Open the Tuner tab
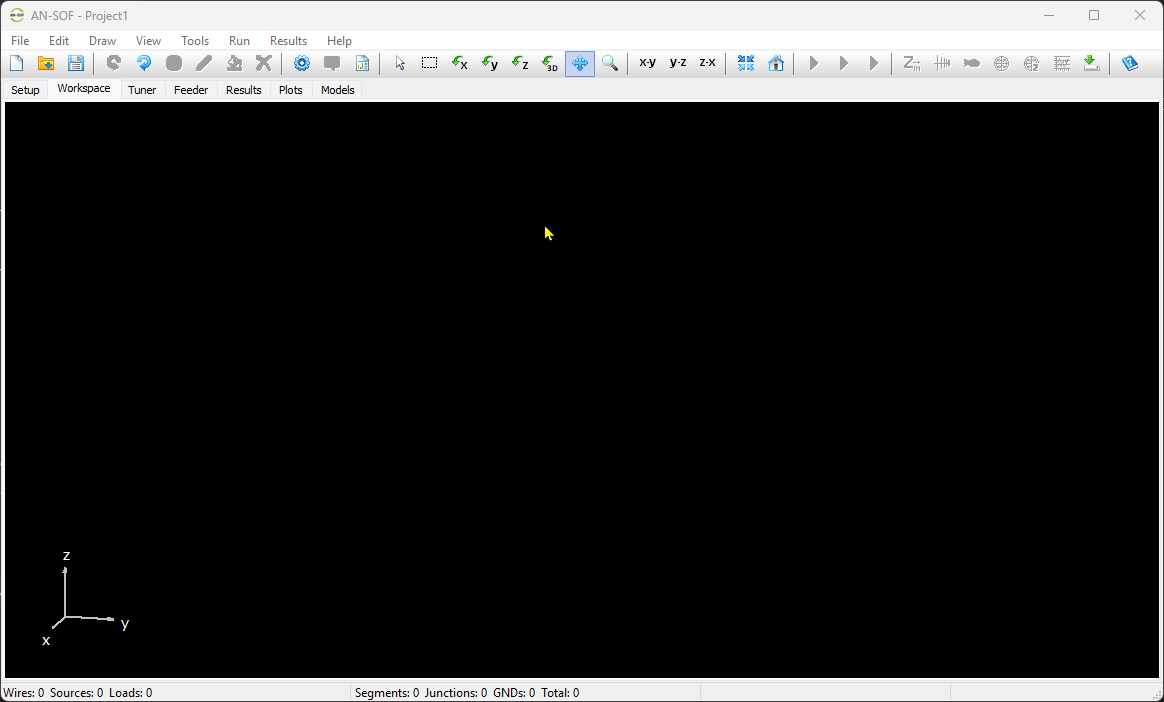The width and height of the screenshot is (1164, 702). [x=142, y=90]
